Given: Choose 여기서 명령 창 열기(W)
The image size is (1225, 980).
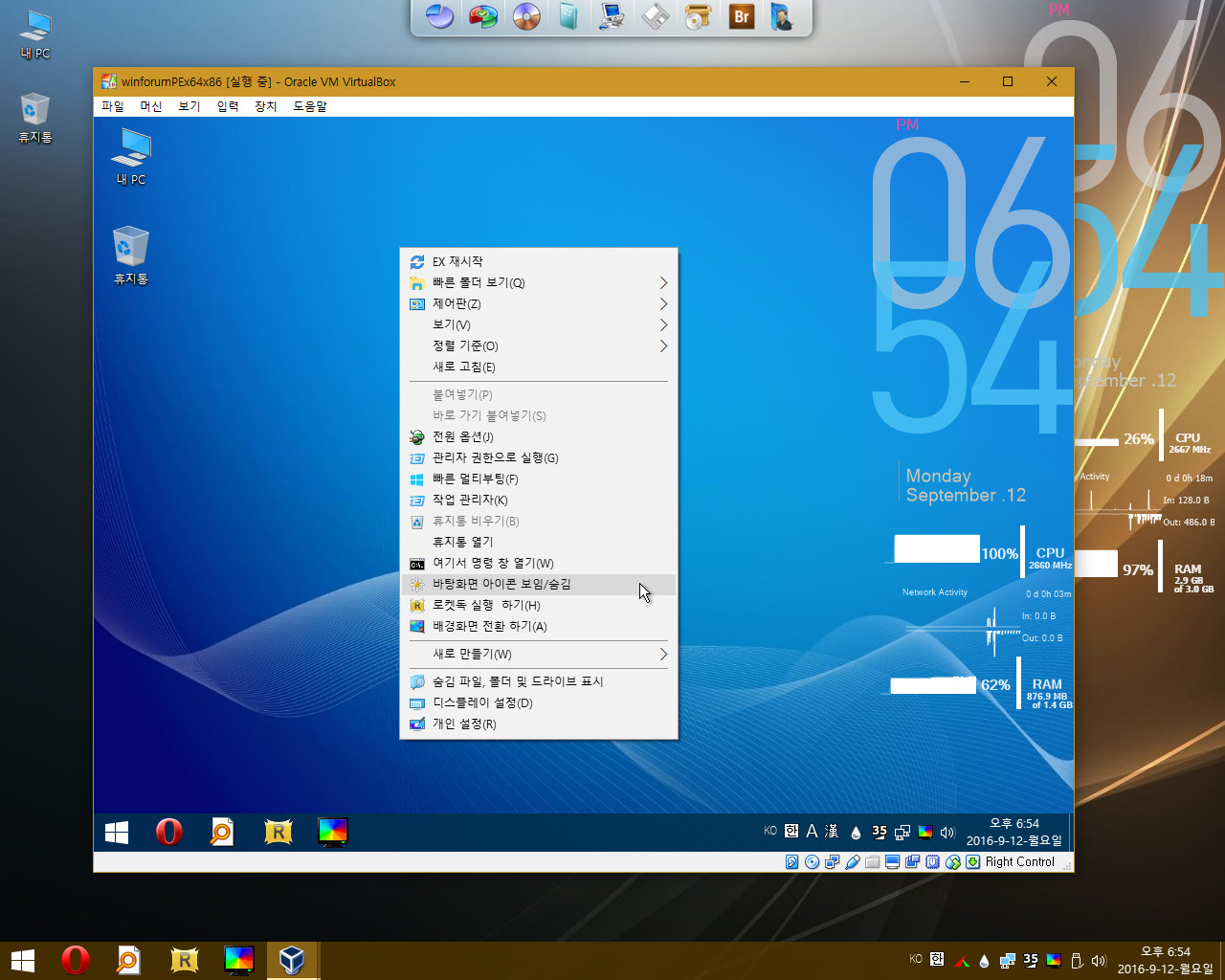Looking at the screenshot, I should 539,563.
